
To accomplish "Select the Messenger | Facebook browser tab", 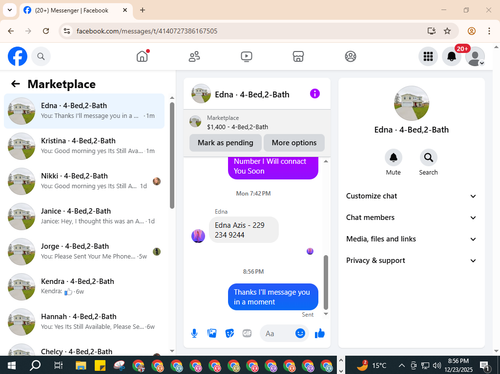I will pos(76,10).
